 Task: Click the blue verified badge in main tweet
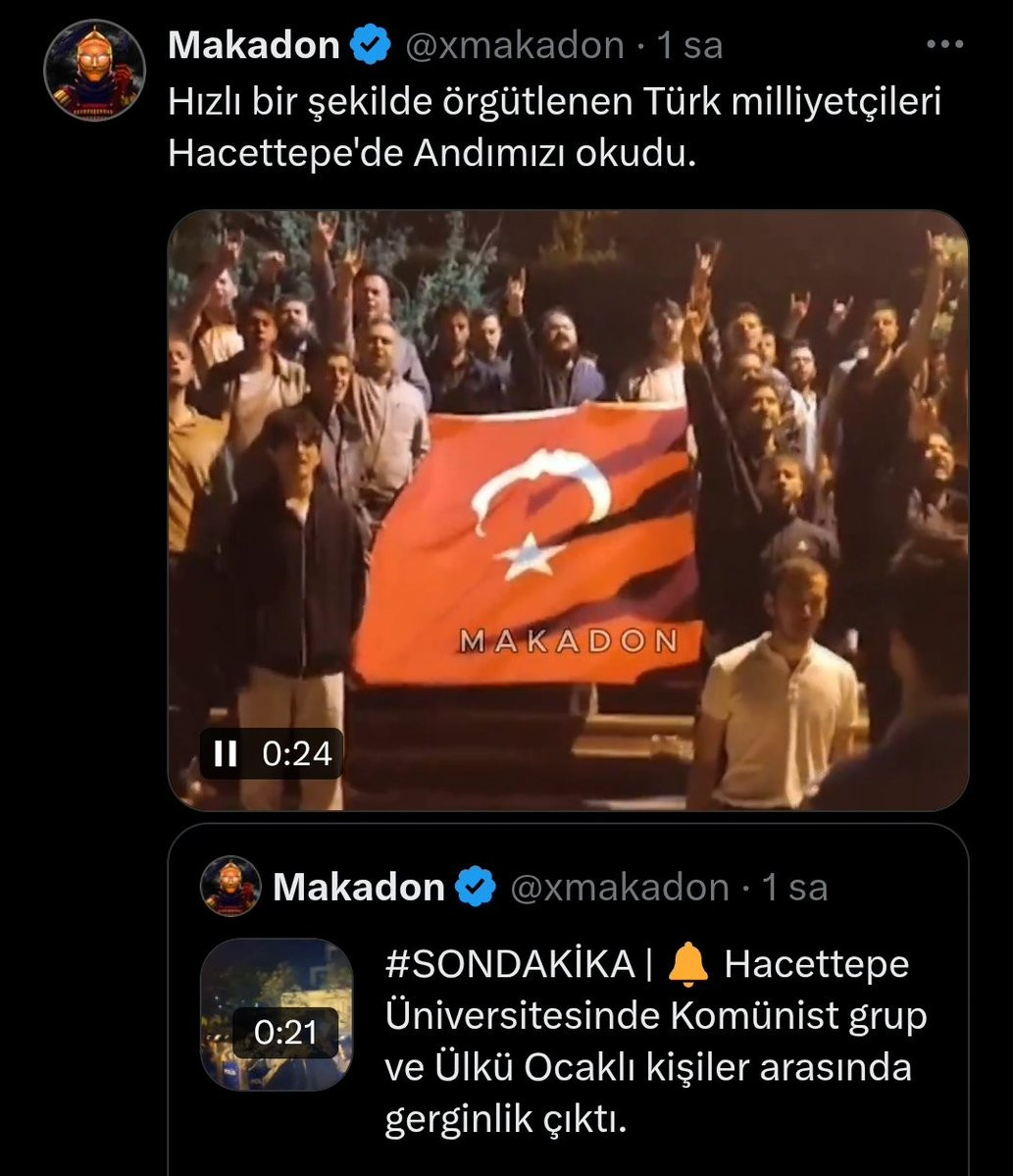coord(371,45)
